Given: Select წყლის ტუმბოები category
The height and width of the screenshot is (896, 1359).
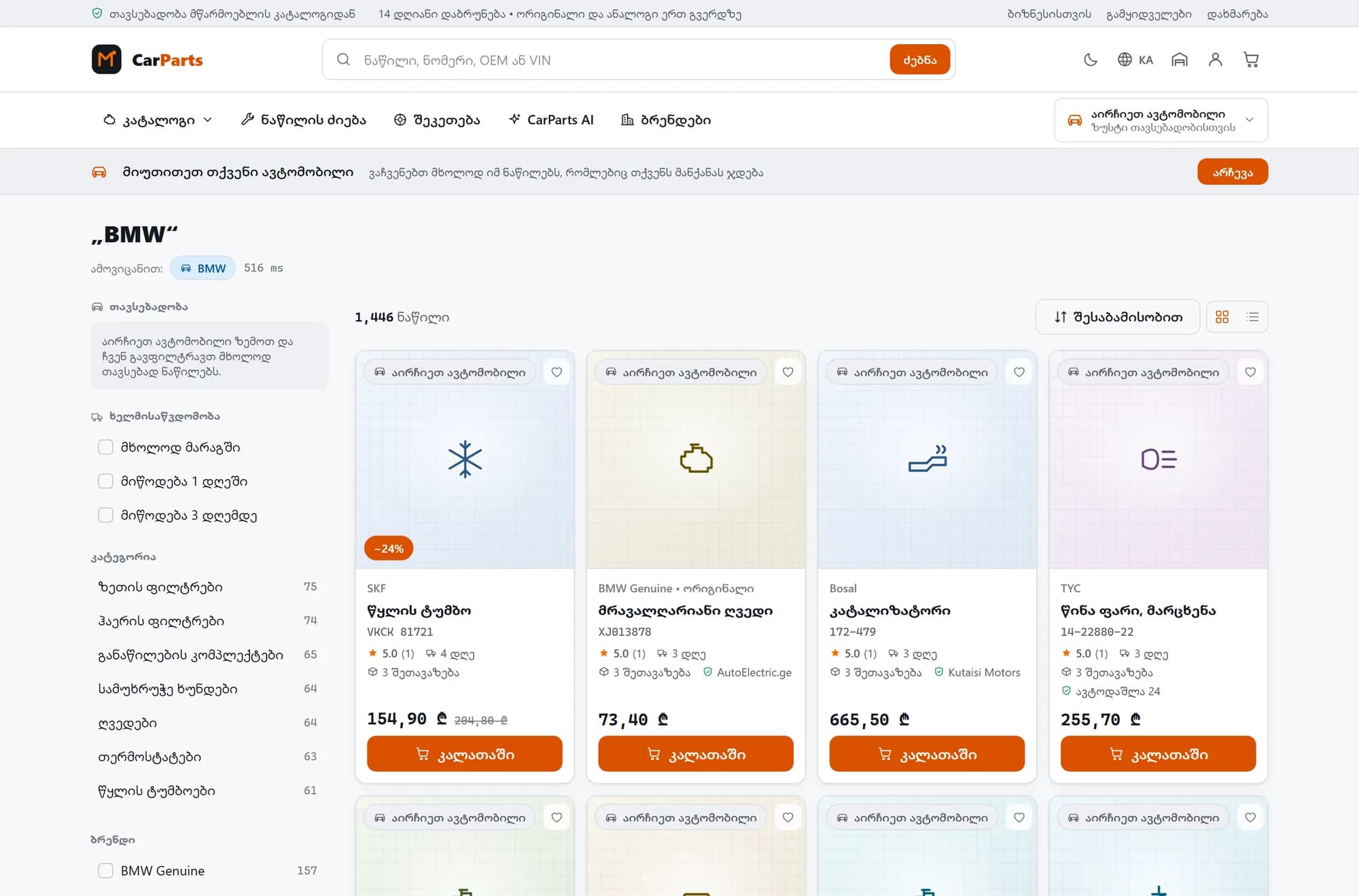Looking at the screenshot, I should (x=208, y=791).
